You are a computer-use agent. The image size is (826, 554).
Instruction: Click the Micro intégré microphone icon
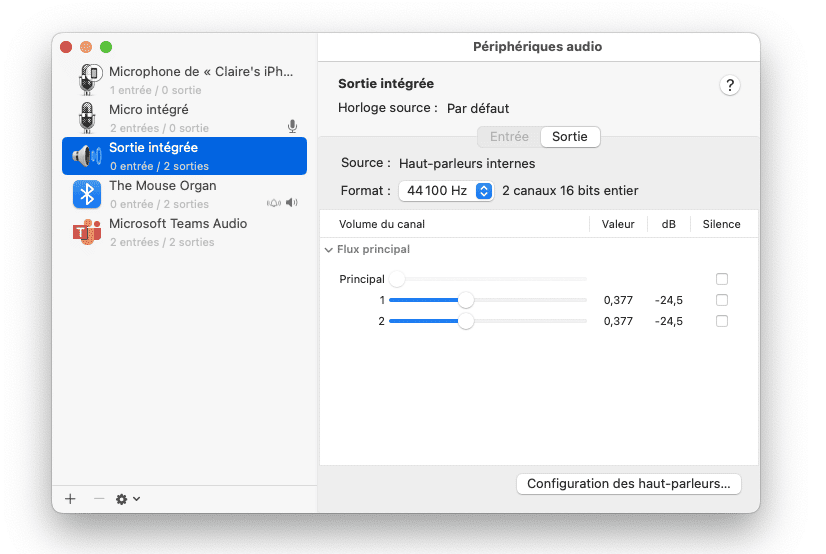tap(88, 117)
